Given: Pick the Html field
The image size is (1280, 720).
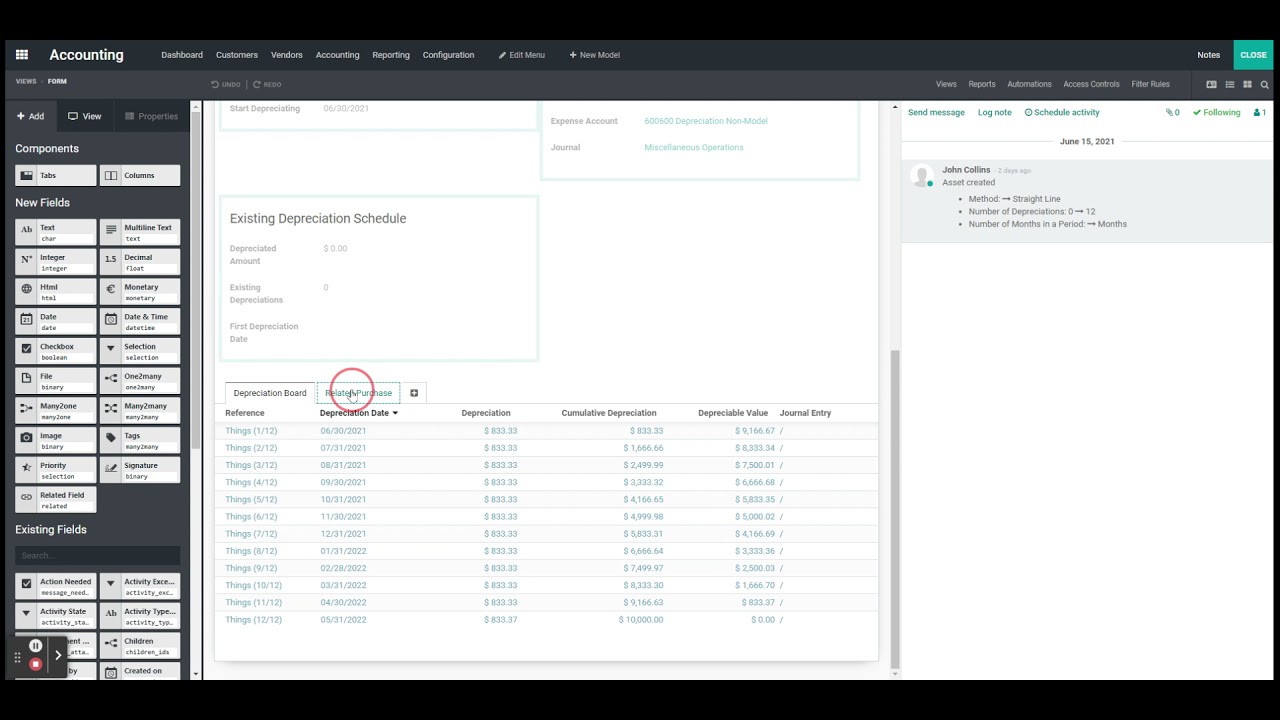Looking at the screenshot, I should [56, 292].
